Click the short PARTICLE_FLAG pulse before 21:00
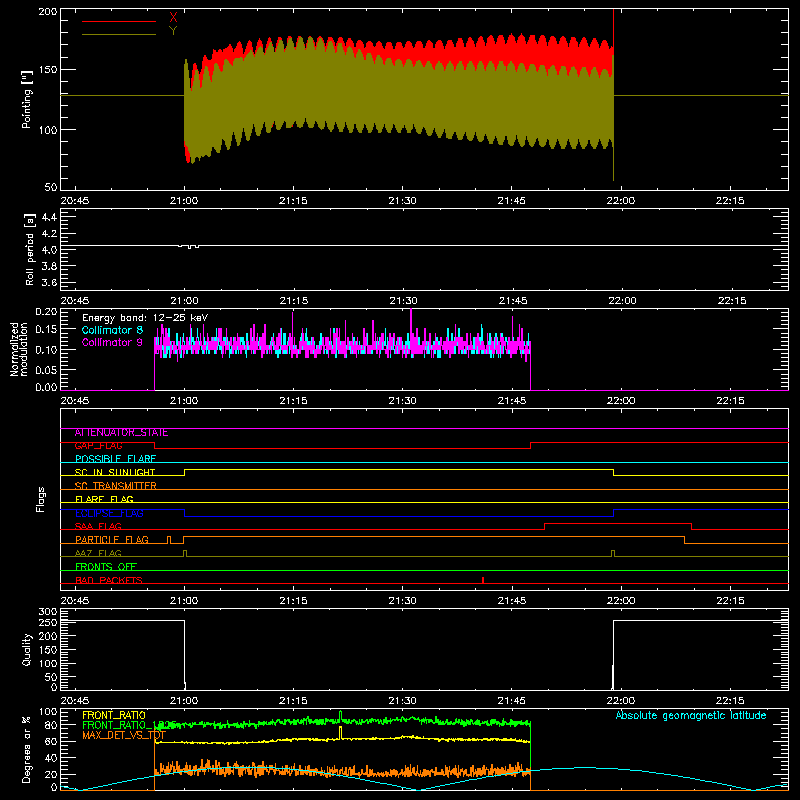The width and height of the screenshot is (800, 800). 169,540
